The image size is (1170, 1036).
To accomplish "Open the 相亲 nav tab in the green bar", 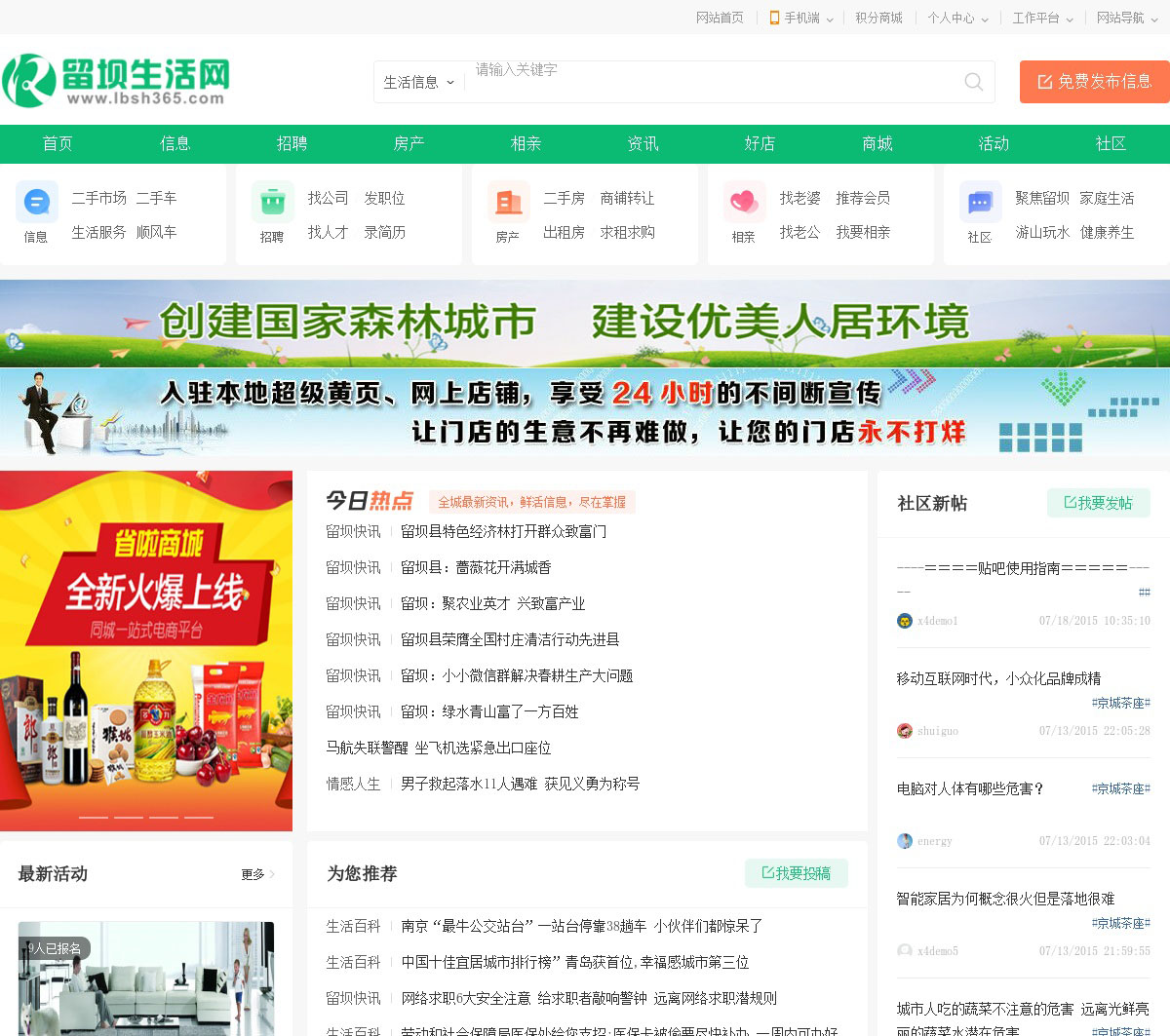I will point(526,144).
